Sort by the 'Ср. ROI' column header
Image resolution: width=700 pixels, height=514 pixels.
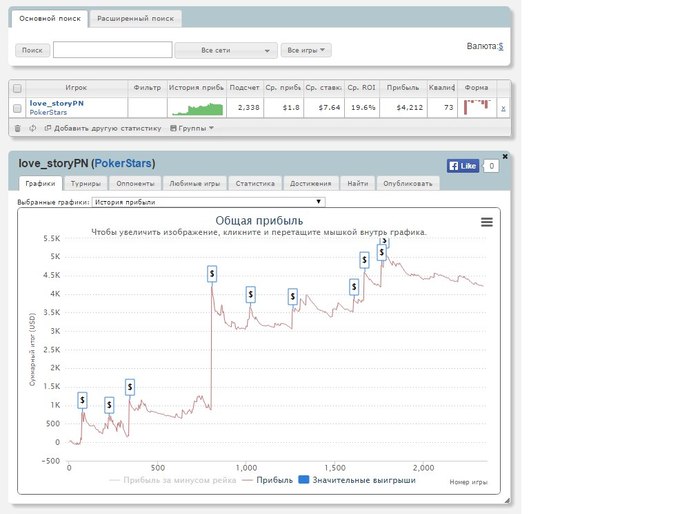tap(362, 88)
